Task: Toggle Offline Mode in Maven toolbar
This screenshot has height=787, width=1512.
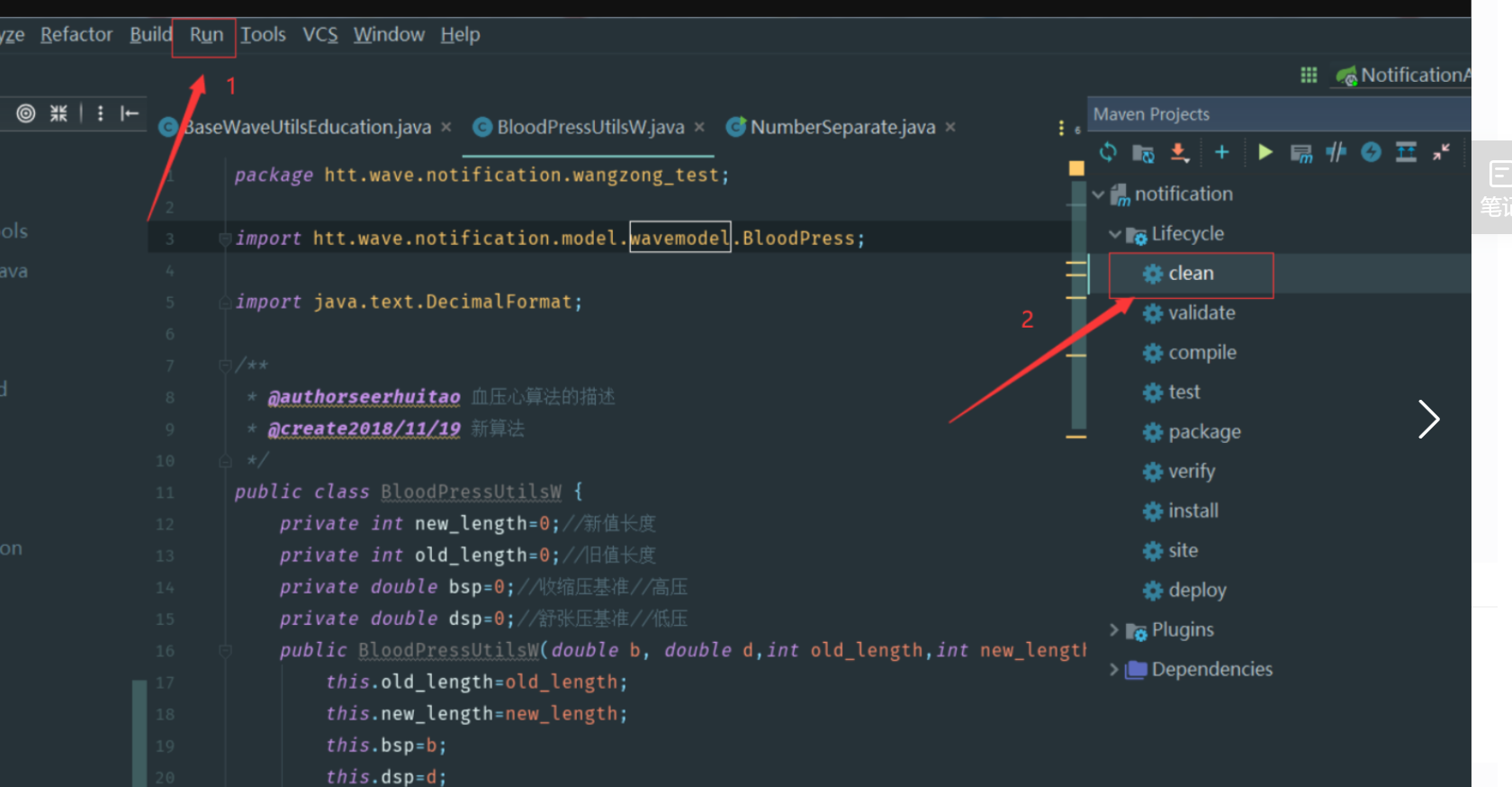Action: coord(1336,152)
